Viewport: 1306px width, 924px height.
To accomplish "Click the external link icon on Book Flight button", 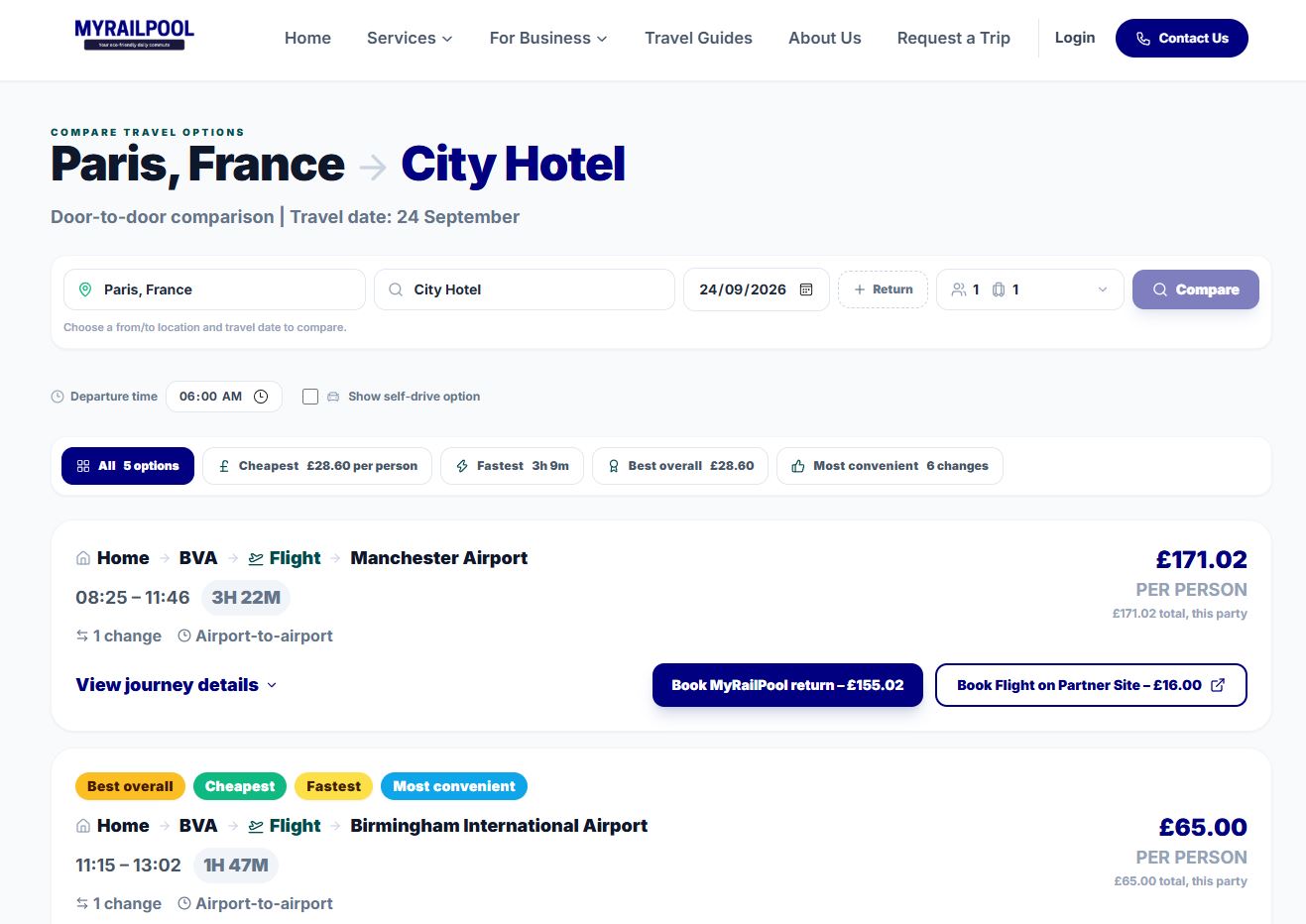I will 1218,685.
